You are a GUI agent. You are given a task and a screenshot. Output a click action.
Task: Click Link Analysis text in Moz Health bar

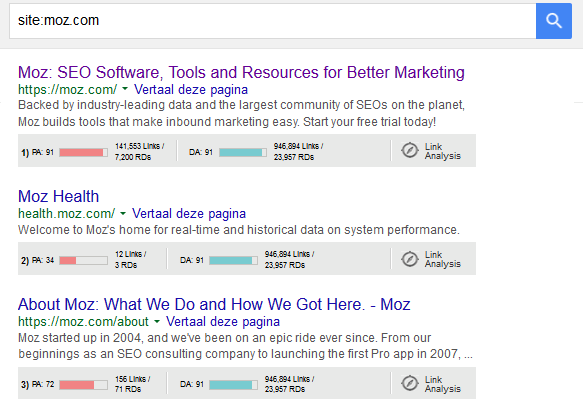442,259
